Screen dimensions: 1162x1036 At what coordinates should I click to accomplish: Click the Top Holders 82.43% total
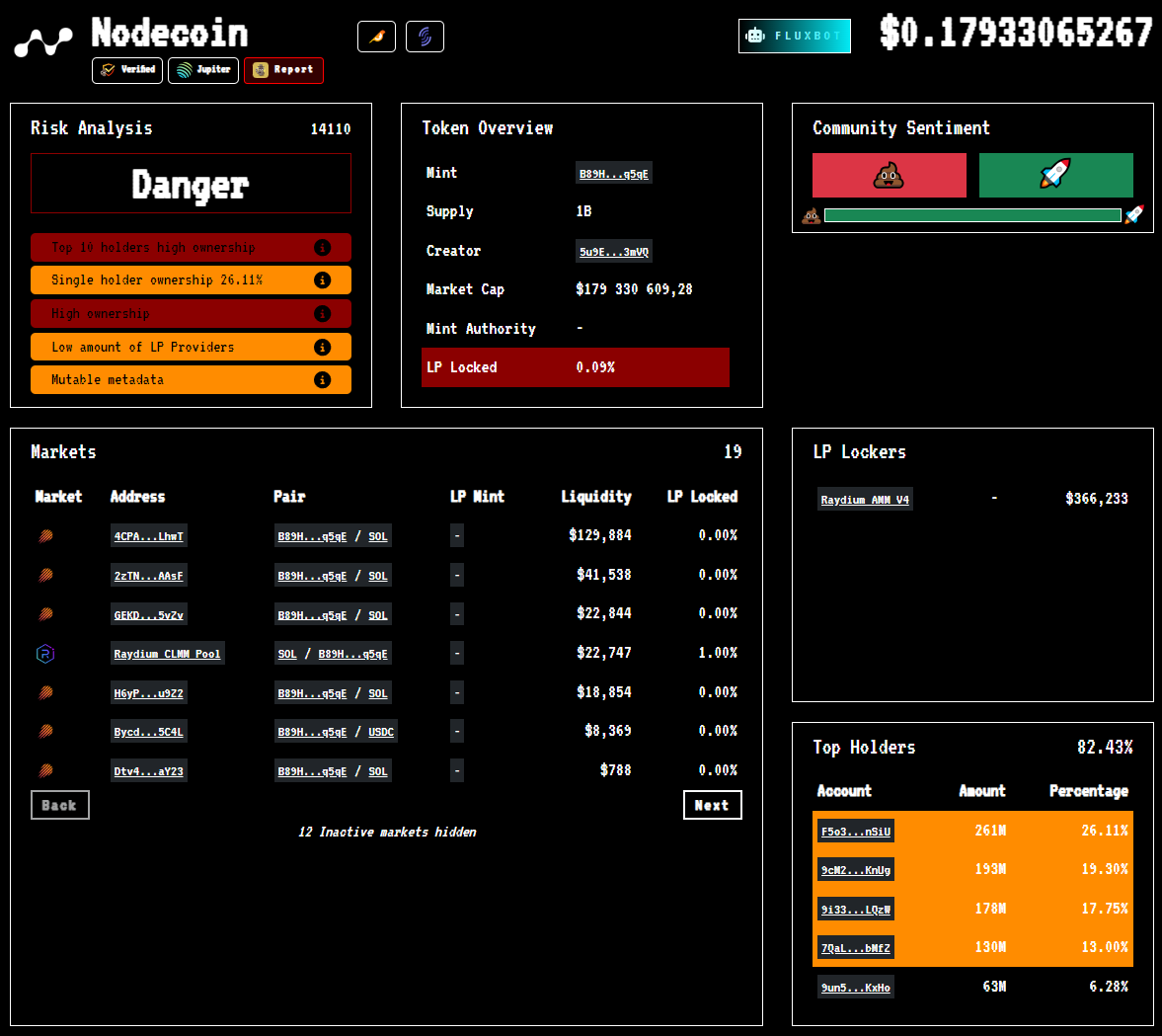click(1105, 747)
